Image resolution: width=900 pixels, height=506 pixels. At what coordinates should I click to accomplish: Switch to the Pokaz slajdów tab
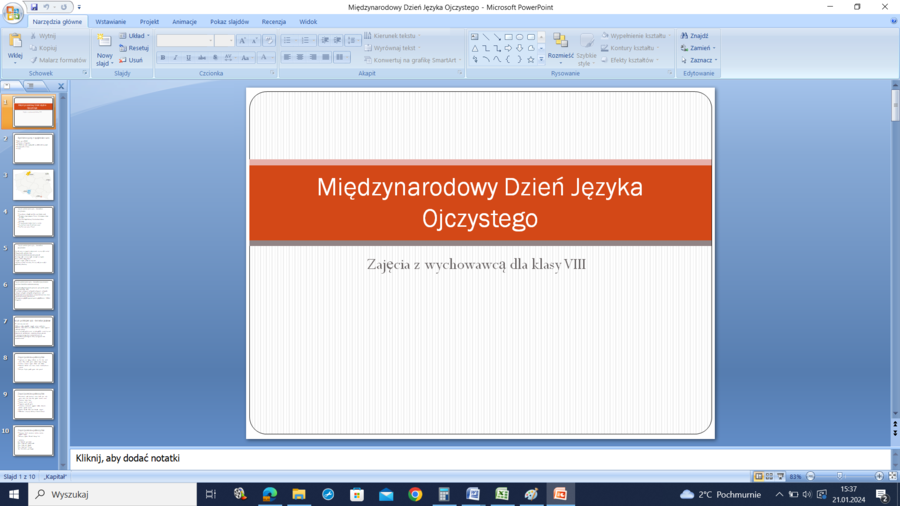coord(229,22)
